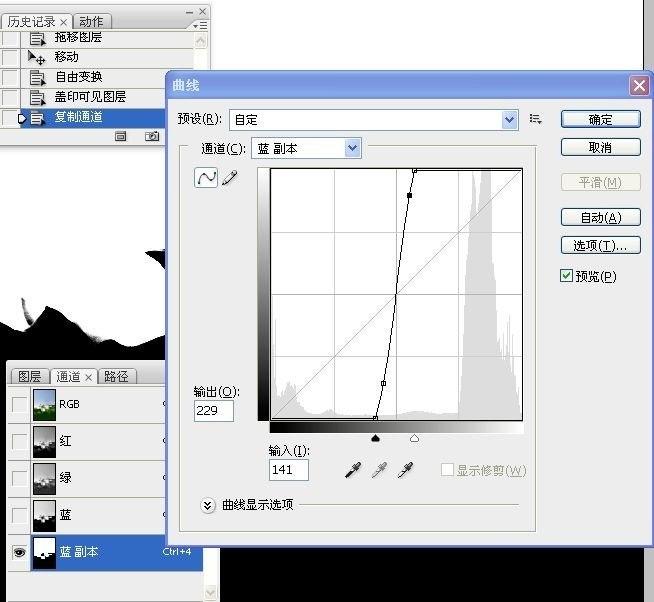Select the curve point editing tool
Viewport: 654px width, 602px height.
206,178
